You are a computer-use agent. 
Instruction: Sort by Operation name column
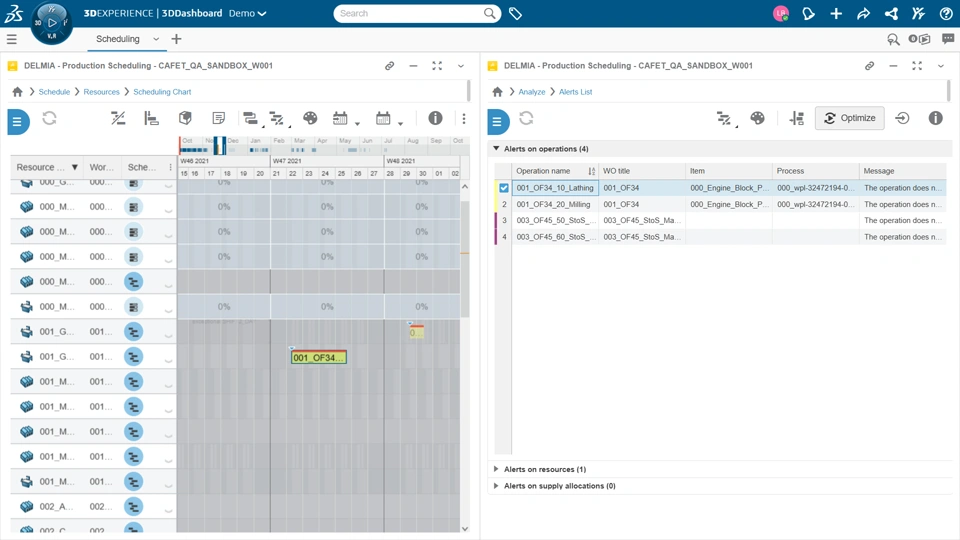(x=555, y=171)
